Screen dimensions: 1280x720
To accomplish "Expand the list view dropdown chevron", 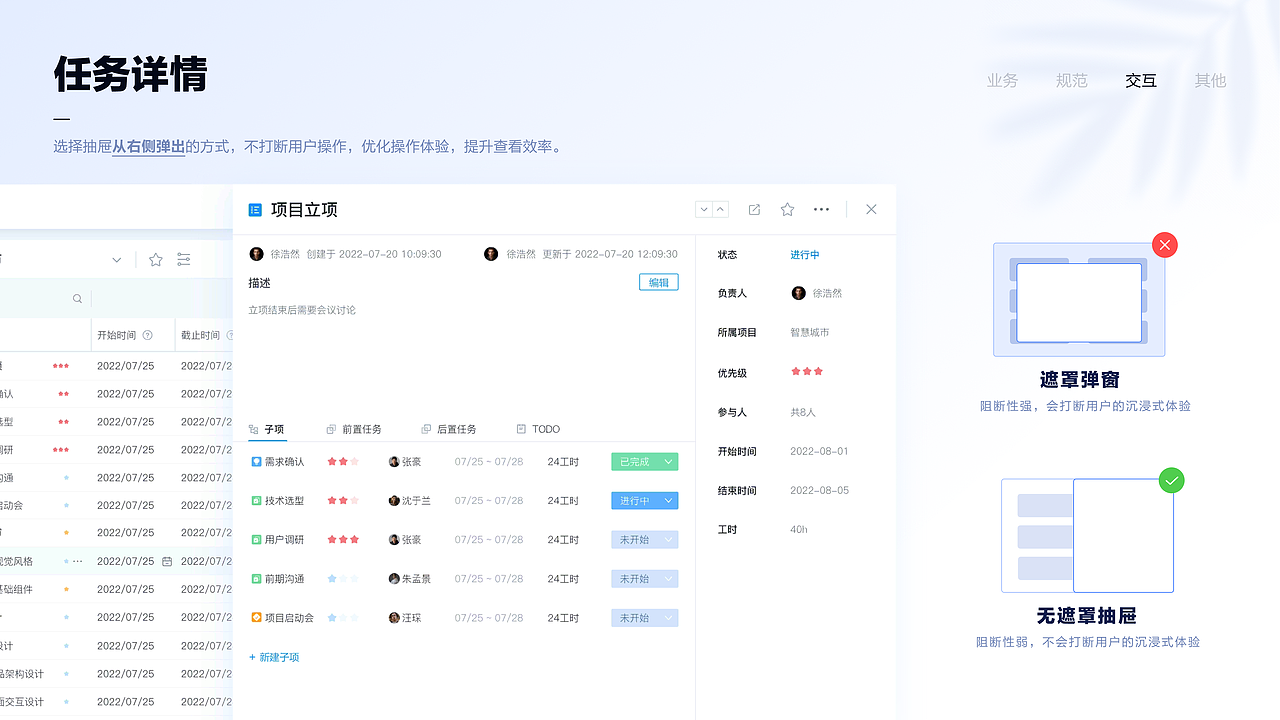I will pyautogui.click(x=117, y=260).
